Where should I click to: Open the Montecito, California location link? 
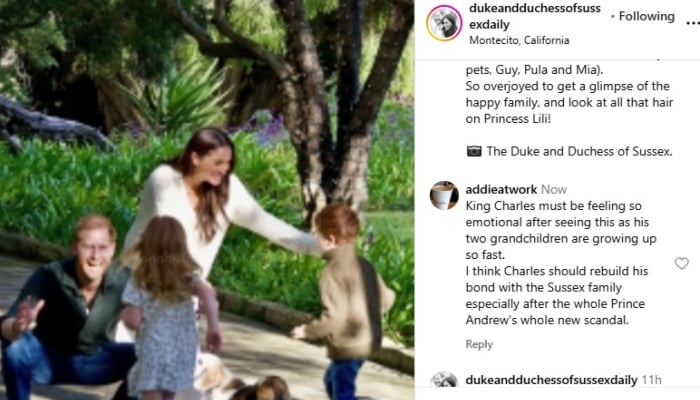coord(519,40)
